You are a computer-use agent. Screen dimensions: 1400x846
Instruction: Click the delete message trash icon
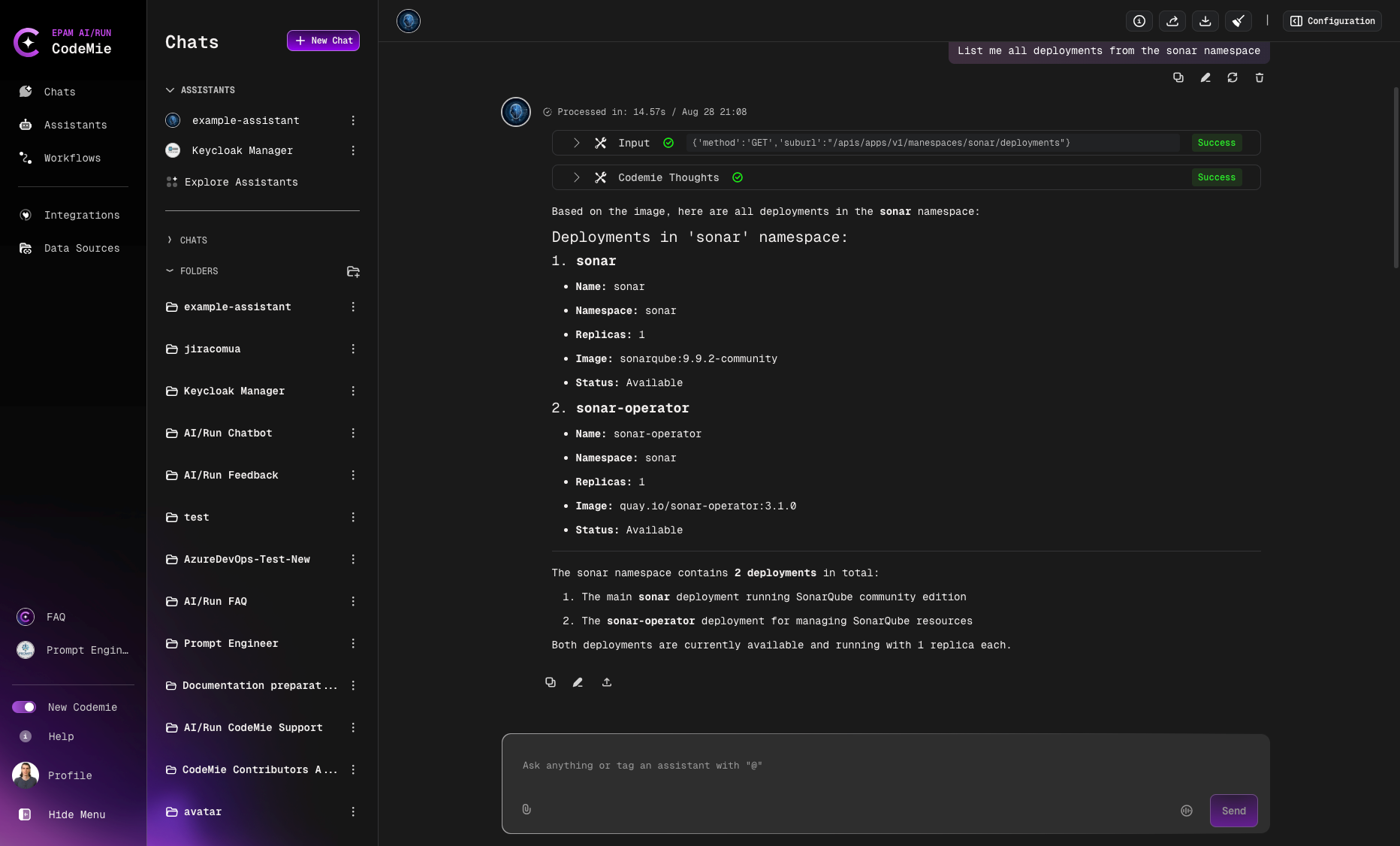pos(1260,77)
